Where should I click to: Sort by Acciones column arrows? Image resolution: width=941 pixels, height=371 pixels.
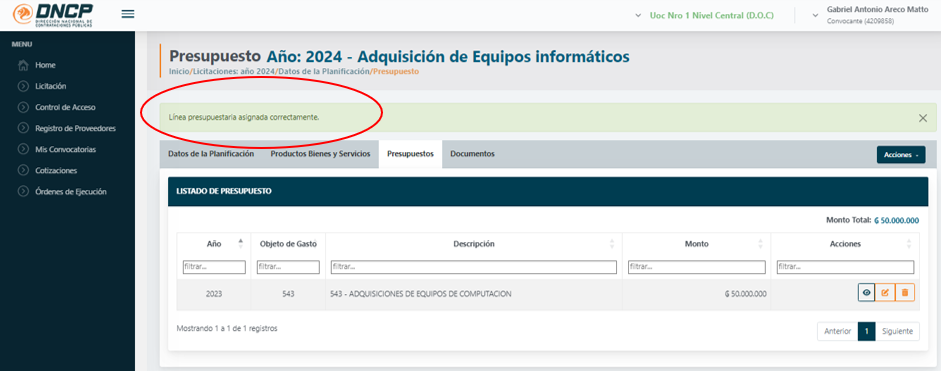point(909,243)
